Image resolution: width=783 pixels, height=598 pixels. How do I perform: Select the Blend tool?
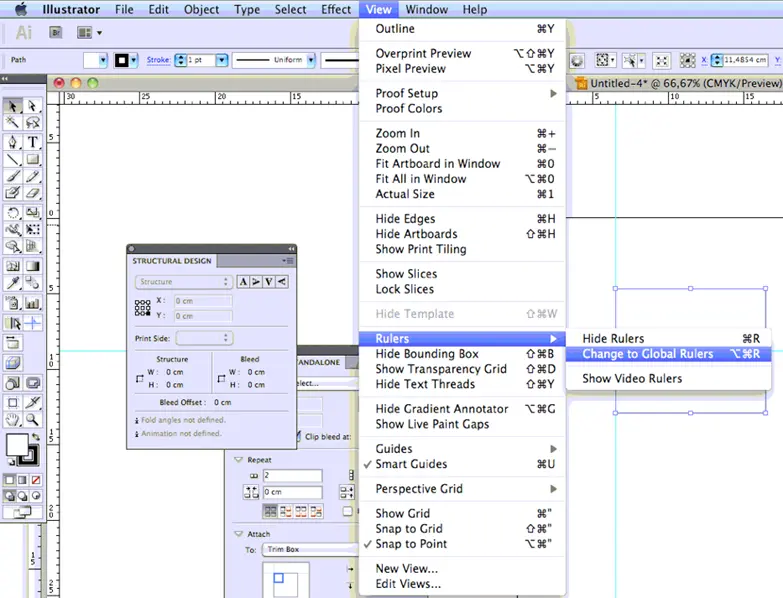[x=32, y=283]
